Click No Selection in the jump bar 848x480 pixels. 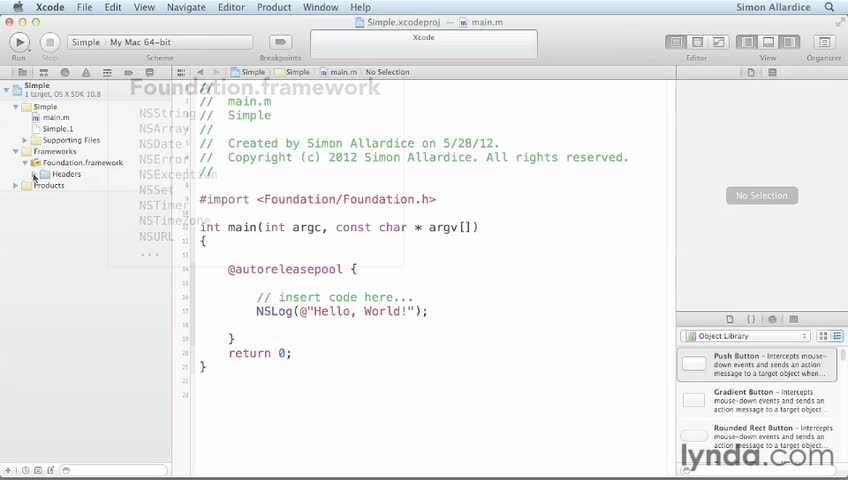pos(387,72)
